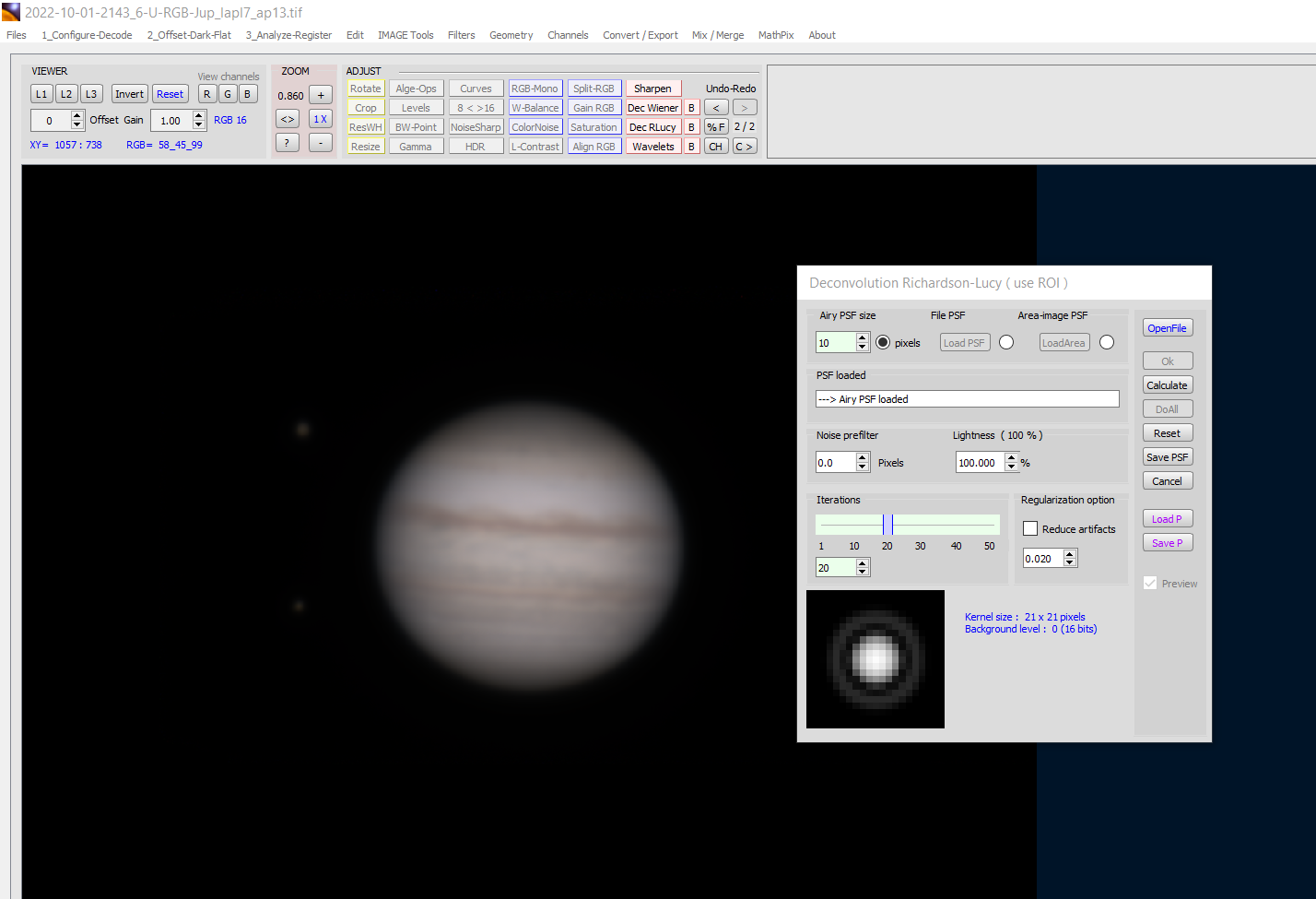Select the File PSF radio button

click(1006, 342)
